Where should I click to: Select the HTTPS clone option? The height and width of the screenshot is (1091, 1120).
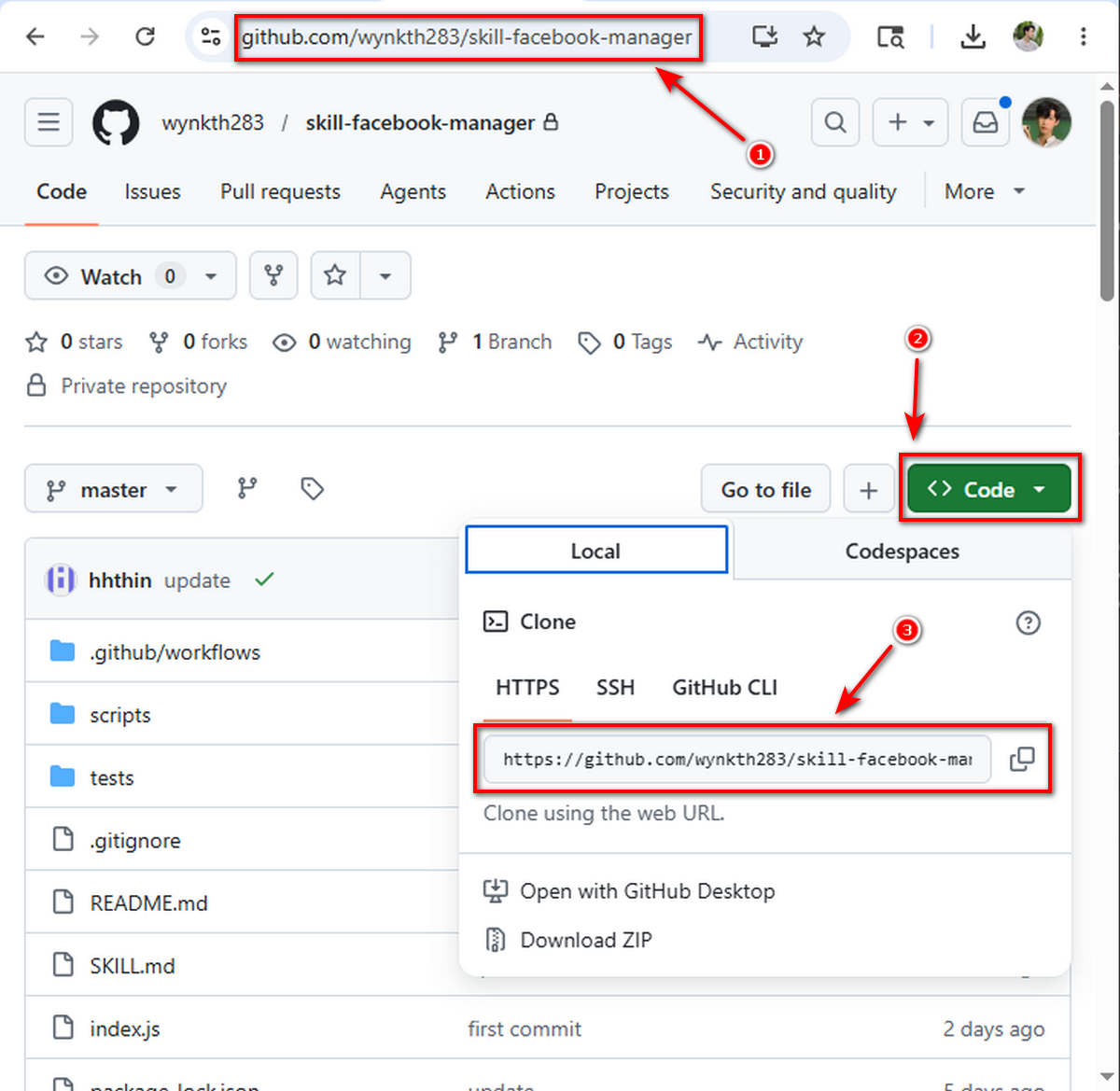point(527,688)
